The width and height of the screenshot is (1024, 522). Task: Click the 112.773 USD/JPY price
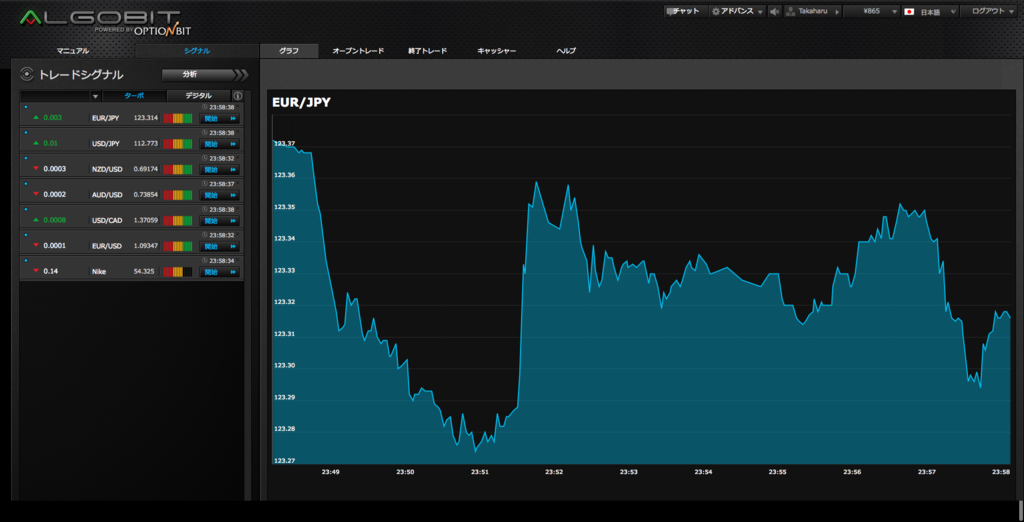pyautogui.click(x=146, y=144)
